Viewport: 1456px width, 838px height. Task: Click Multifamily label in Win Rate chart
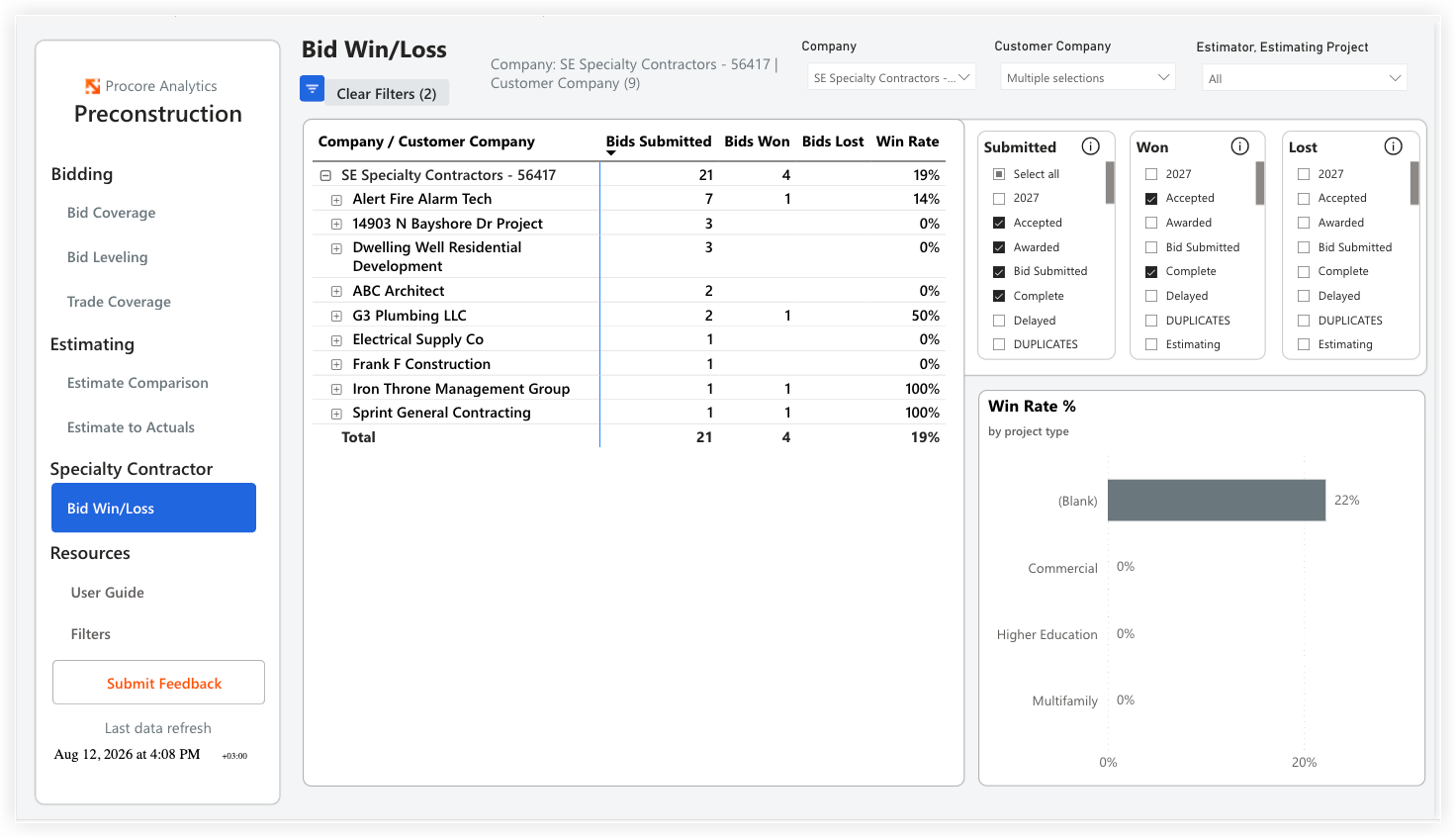1064,700
